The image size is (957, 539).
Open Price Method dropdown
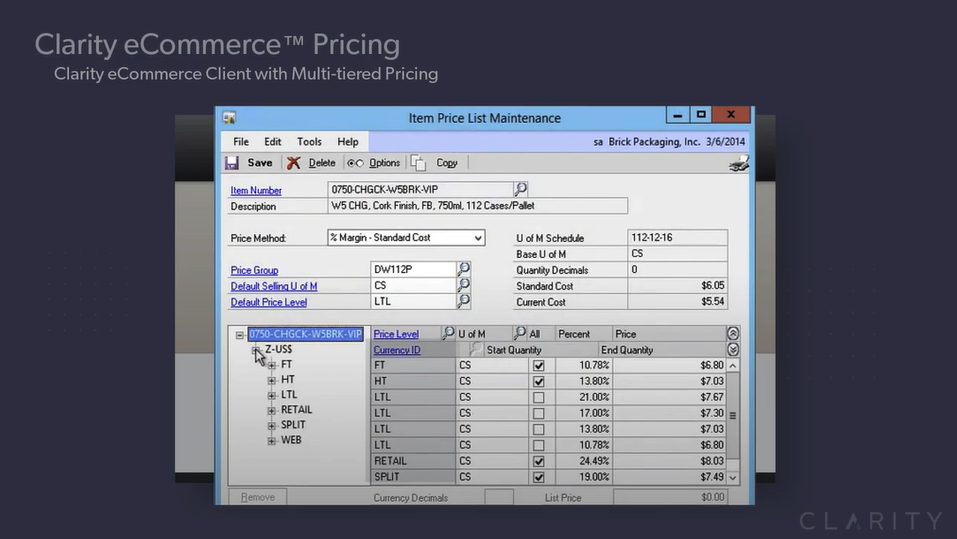point(478,238)
